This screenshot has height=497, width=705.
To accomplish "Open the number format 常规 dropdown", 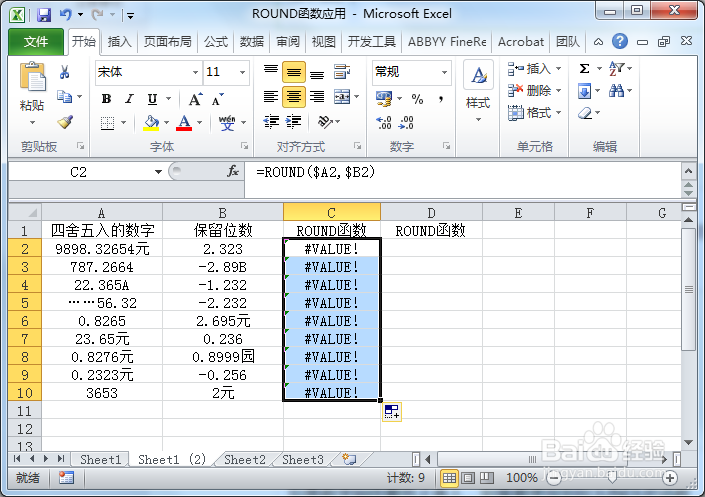I will pyautogui.click(x=444, y=72).
